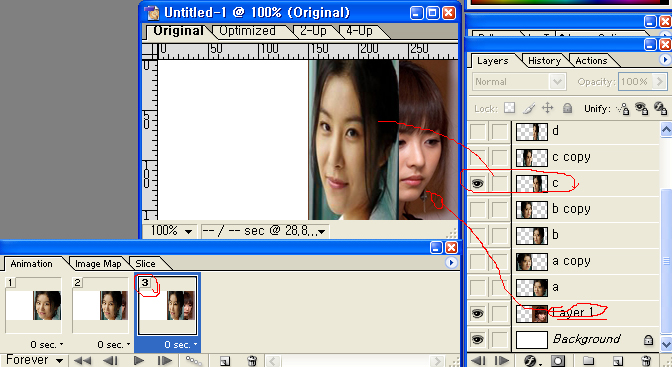Screen dimensions: 672x367
Task: Duplicate the current animation frame
Action: pyautogui.click(x=225, y=361)
